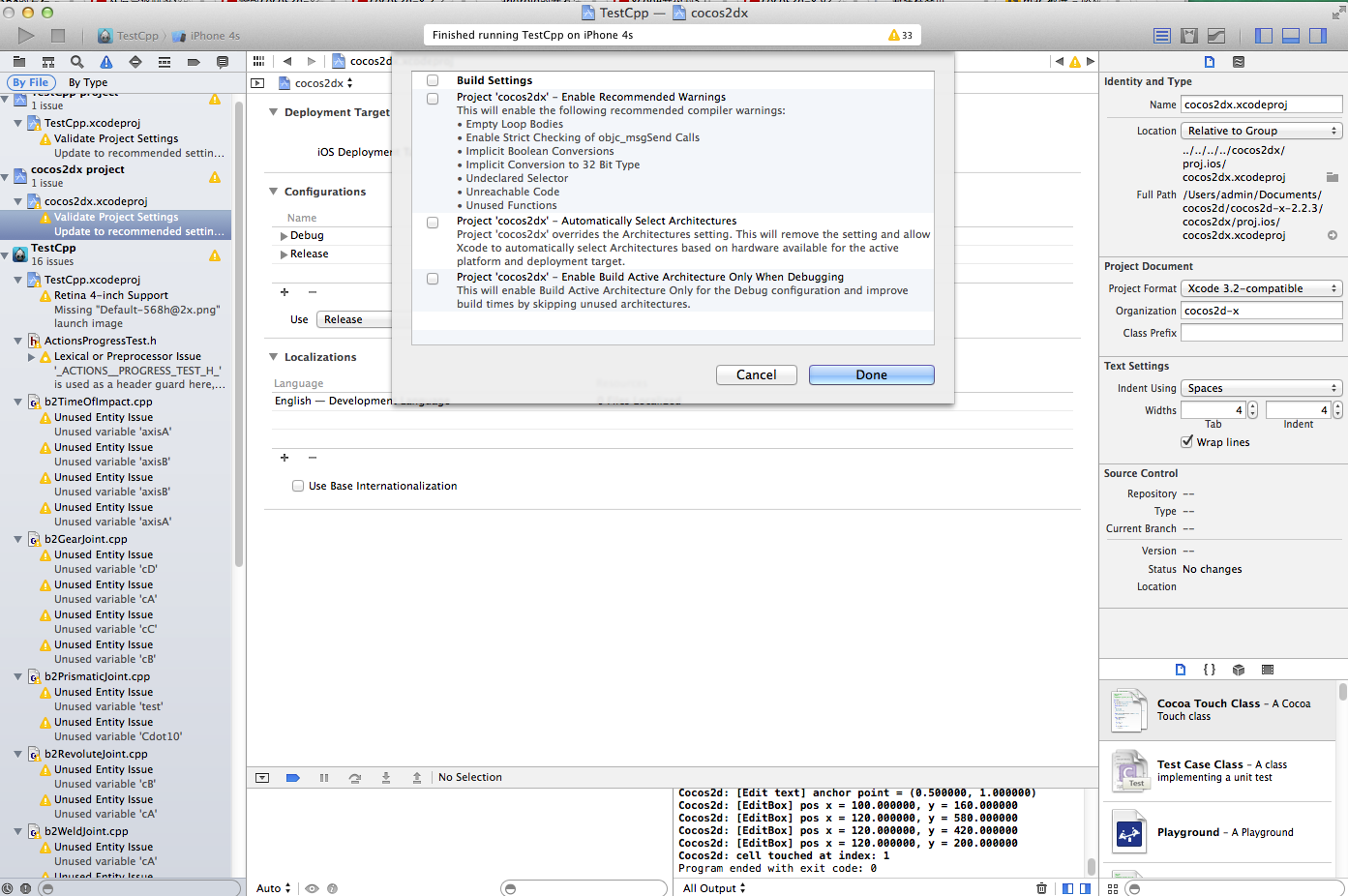This screenshot has height=896, width=1348.
Task: Click the tab width stepper
Action: pyautogui.click(x=1252, y=410)
